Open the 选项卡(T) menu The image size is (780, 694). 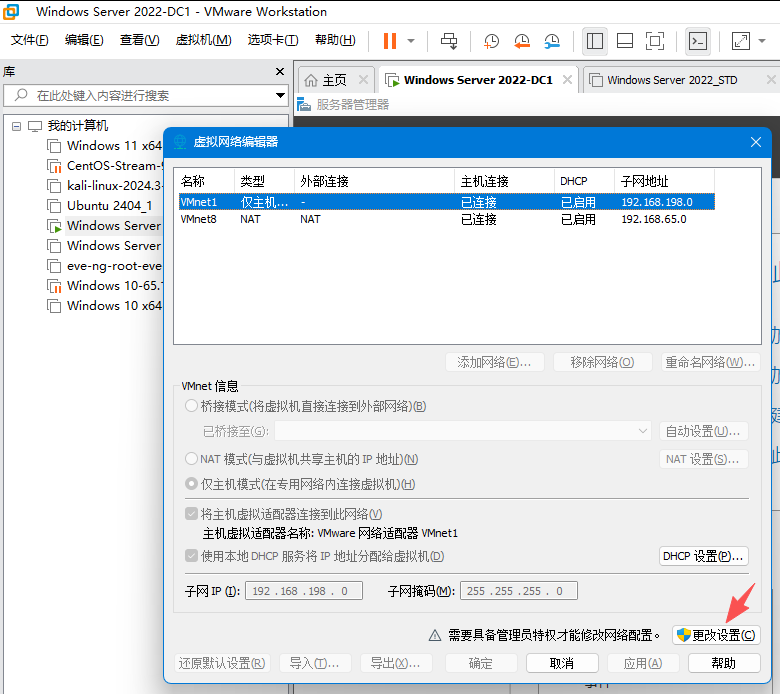click(x=273, y=40)
